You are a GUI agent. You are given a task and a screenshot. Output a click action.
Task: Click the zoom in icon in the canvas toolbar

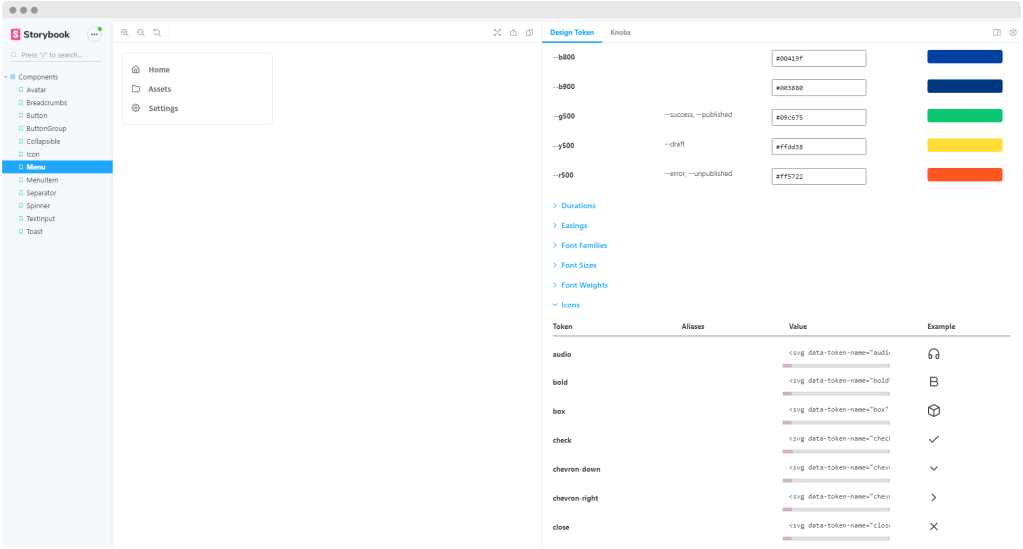[x=125, y=33]
